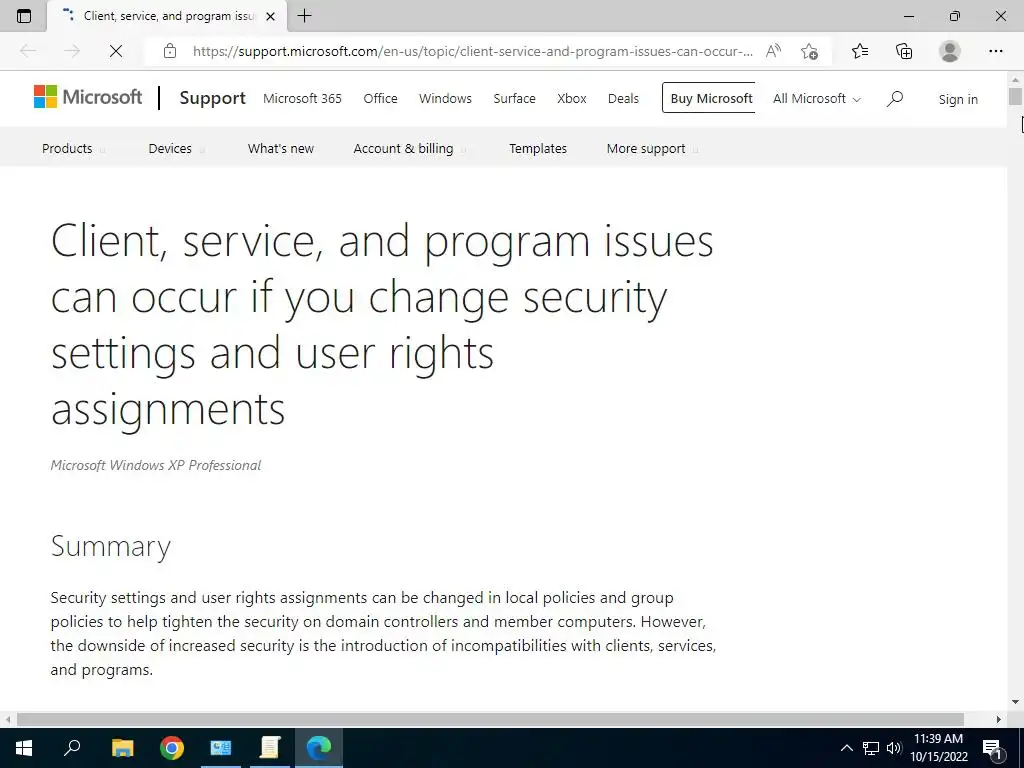Open the Server Manager taskbar app
The image size is (1024, 768).
[221, 747]
